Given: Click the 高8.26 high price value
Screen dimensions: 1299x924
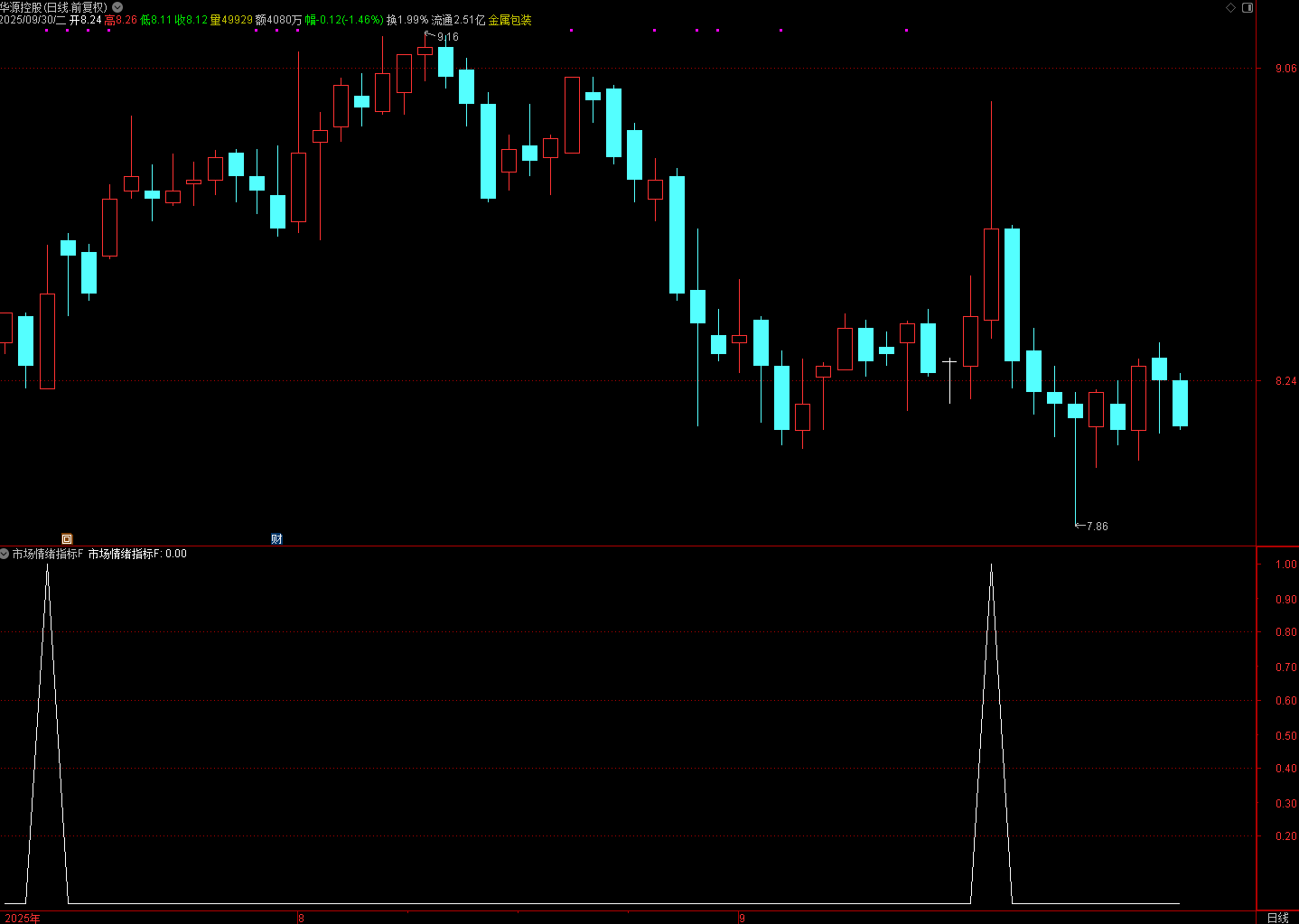Looking at the screenshot, I should (x=121, y=20).
